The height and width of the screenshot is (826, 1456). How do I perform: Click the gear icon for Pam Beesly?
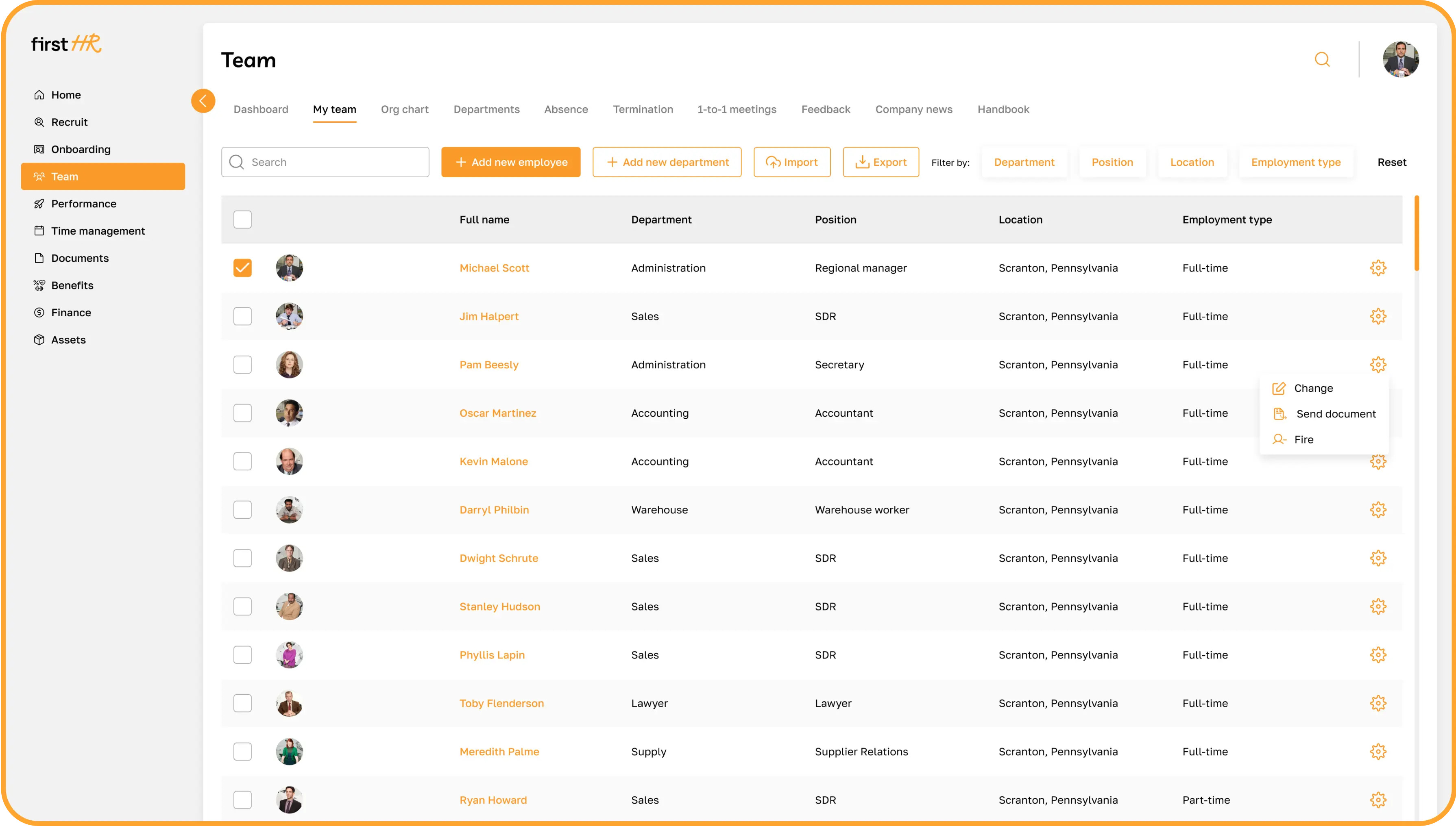pos(1378,364)
